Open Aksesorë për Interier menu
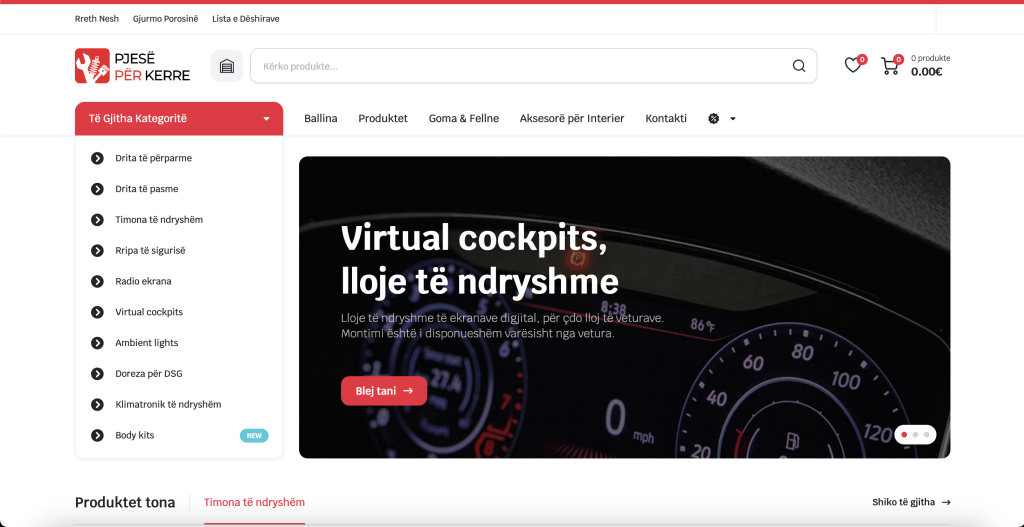1024x527 pixels. (572, 118)
